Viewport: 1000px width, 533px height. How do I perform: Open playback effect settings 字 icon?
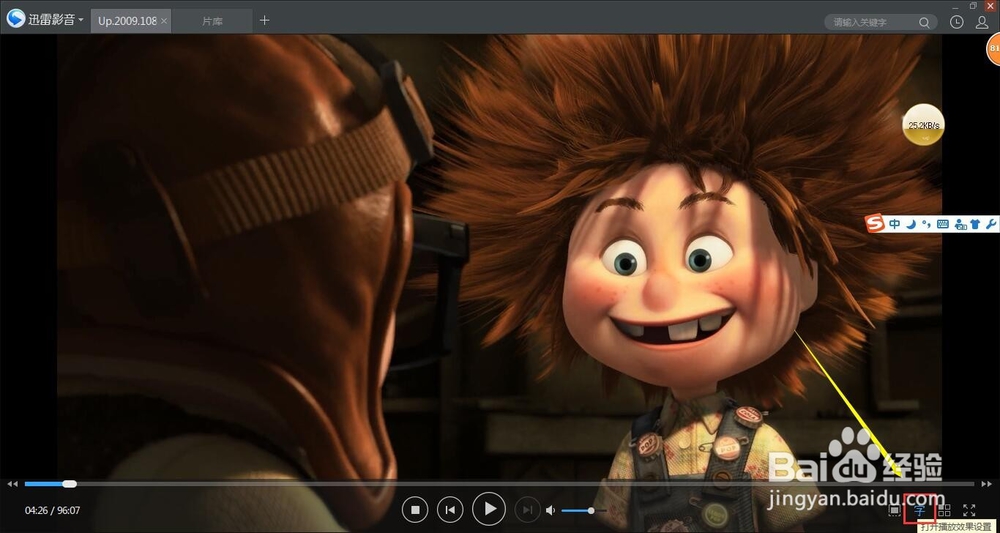pos(920,510)
